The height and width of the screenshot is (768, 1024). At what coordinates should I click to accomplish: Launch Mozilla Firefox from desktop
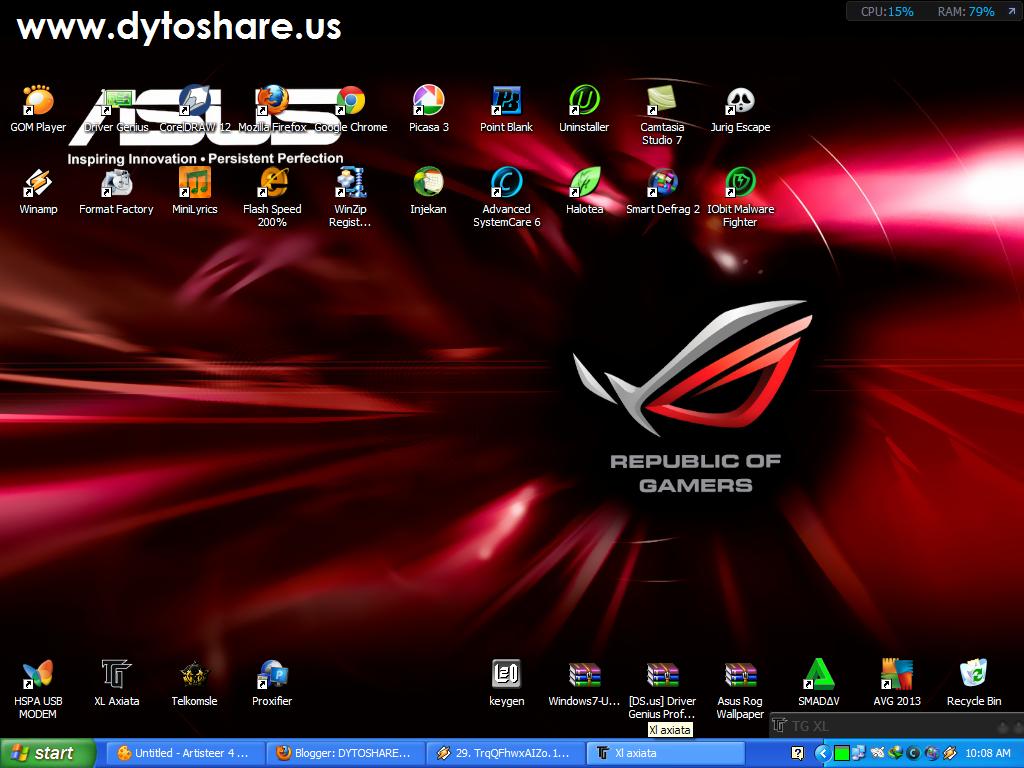(272, 108)
